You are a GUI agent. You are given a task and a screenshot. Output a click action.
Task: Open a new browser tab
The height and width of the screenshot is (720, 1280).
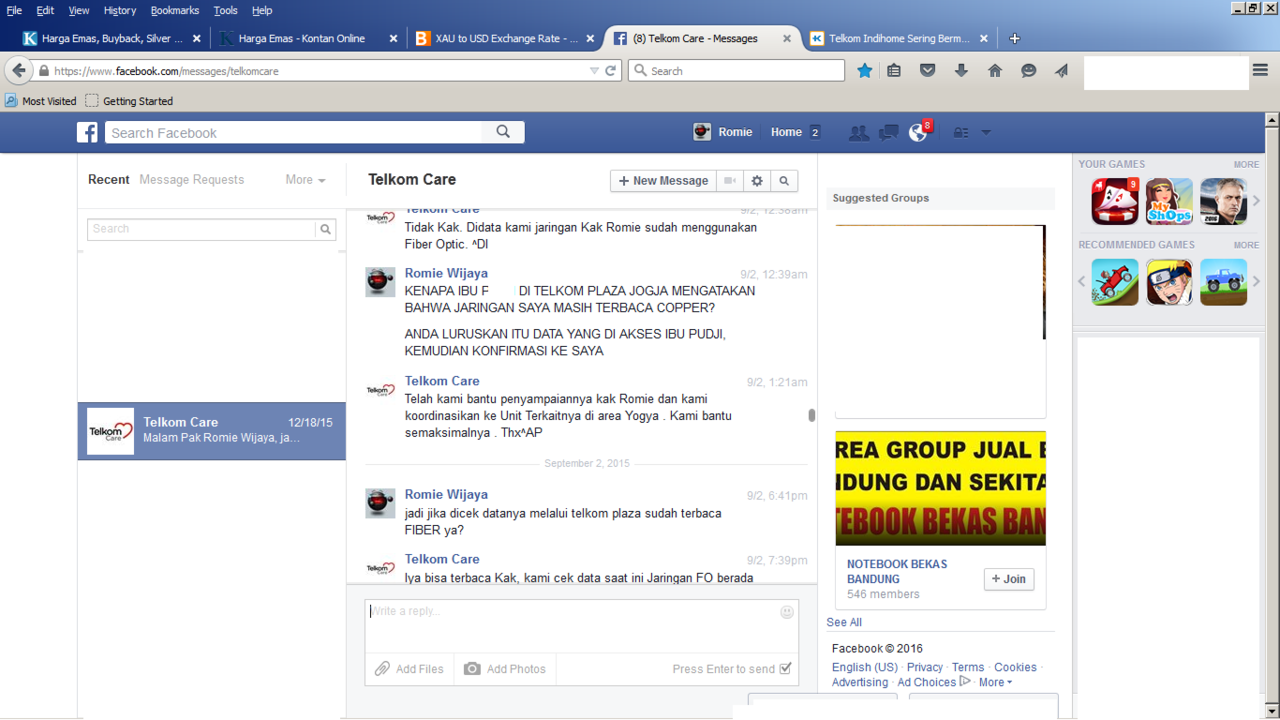pyautogui.click(x=1014, y=38)
